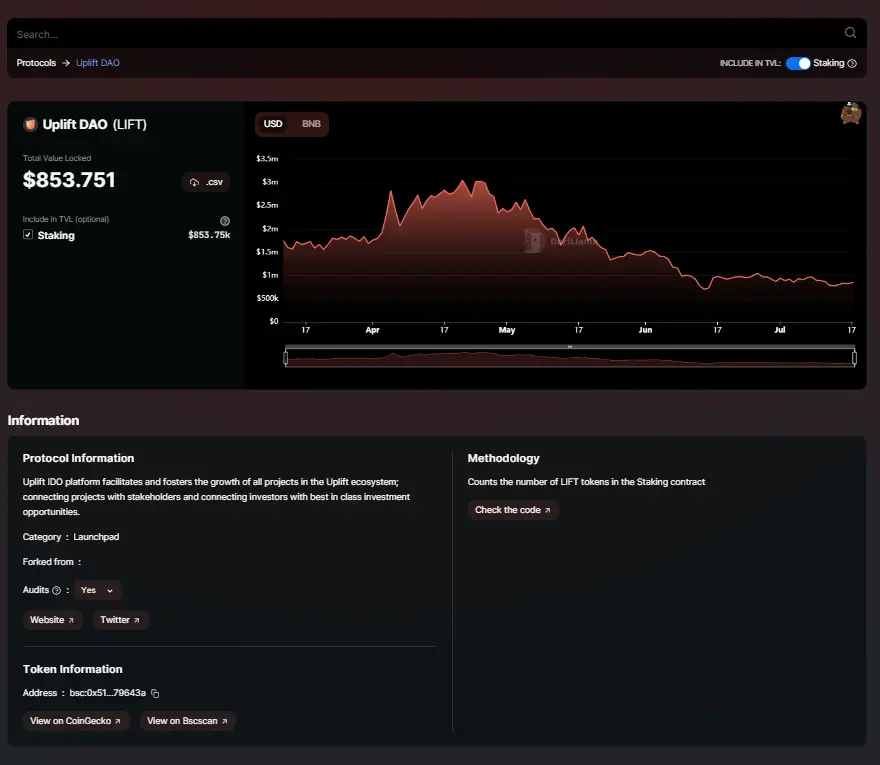The width and height of the screenshot is (880, 765).
Task: Click the Staking help icon in top bar
Action: click(852, 63)
